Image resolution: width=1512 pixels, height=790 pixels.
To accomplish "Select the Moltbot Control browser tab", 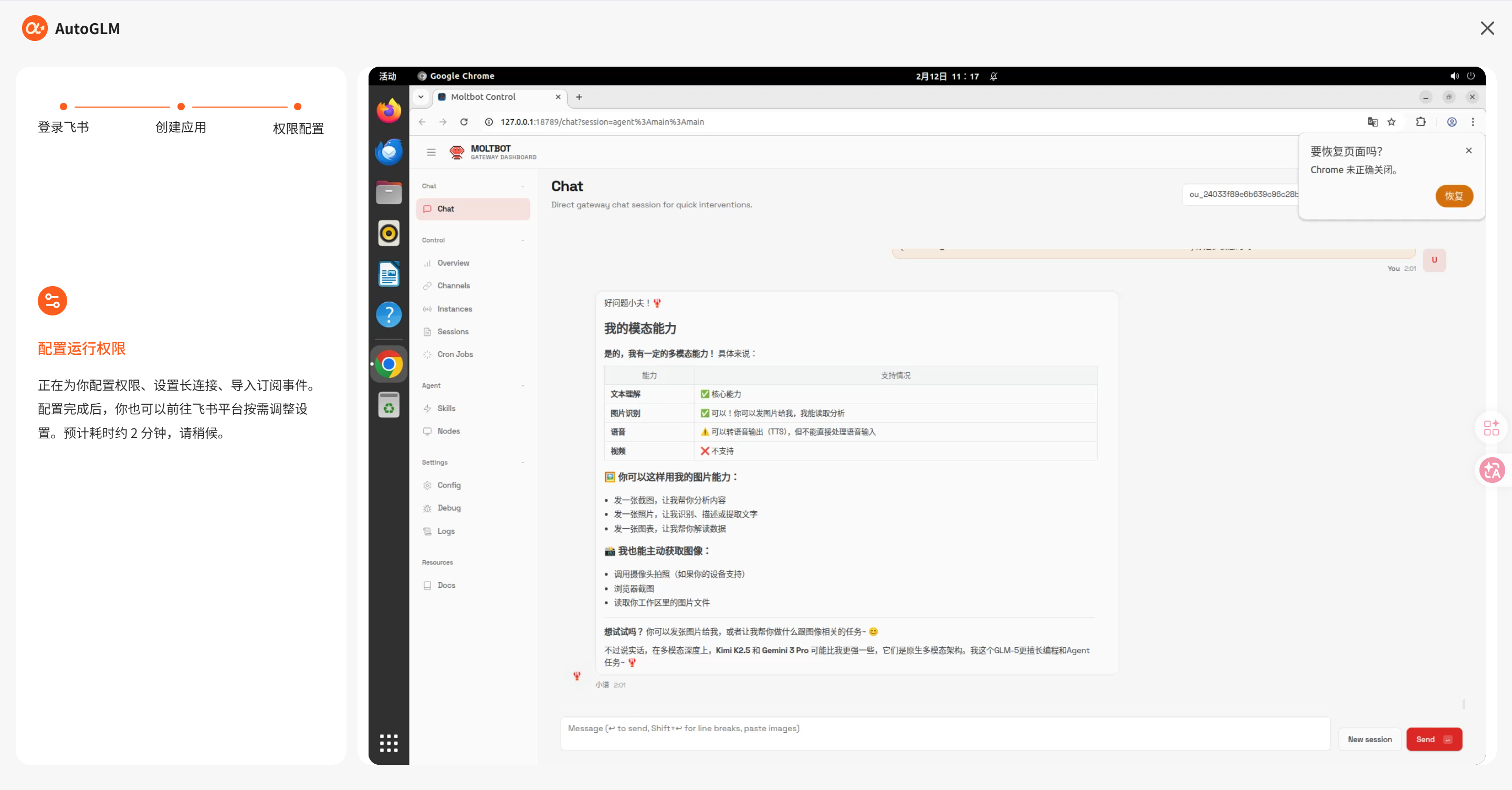I will [500, 97].
